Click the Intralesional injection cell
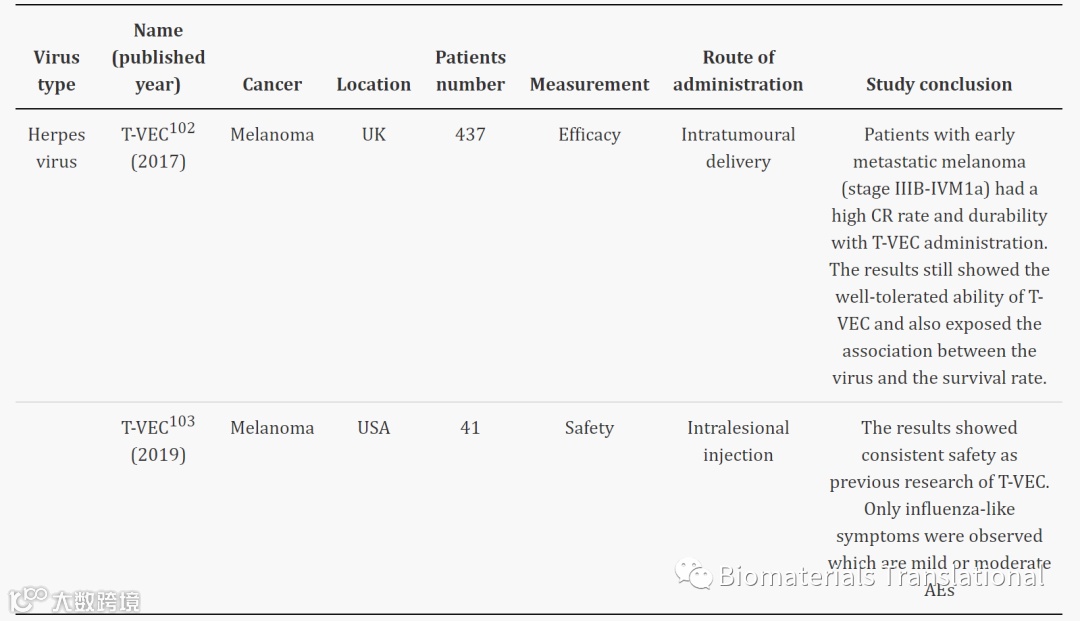This screenshot has width=1080, height=621. pyautogui.click(x=738, y=441)
